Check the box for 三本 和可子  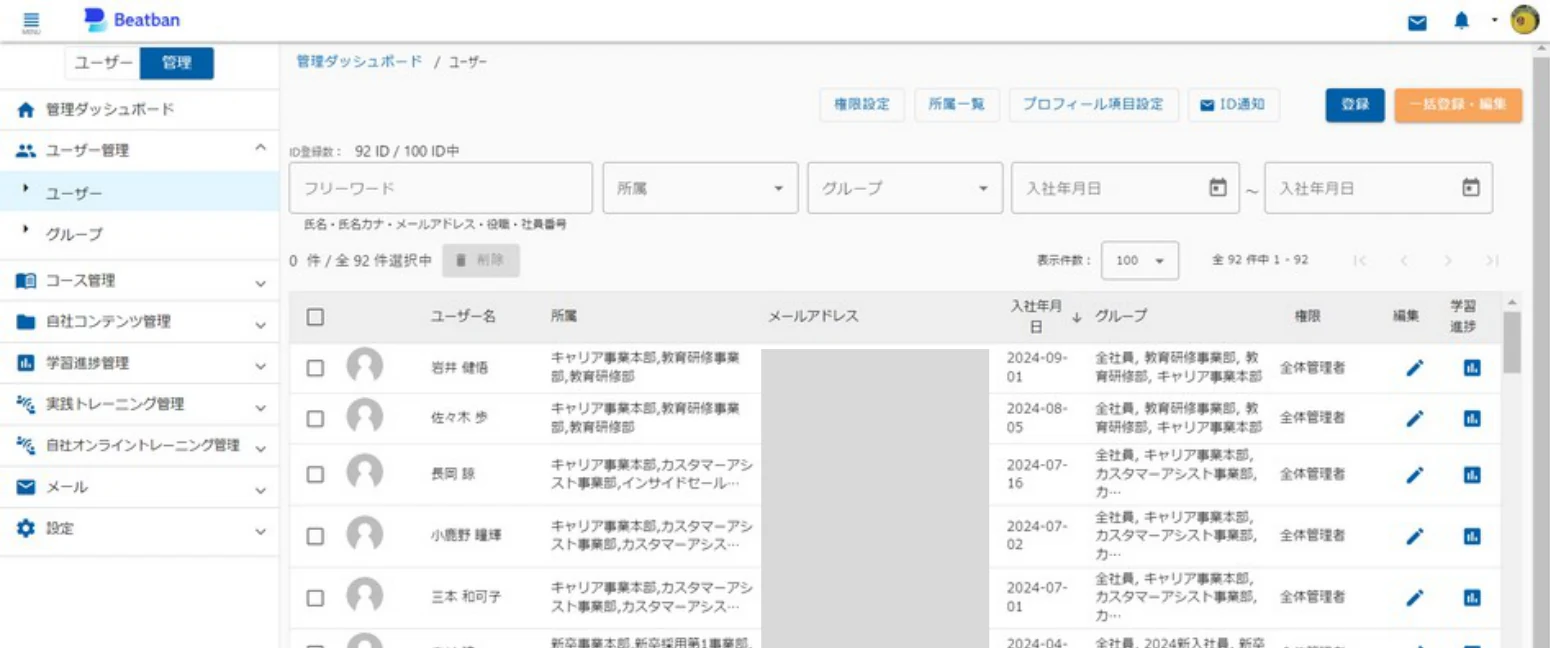point(315,598)
